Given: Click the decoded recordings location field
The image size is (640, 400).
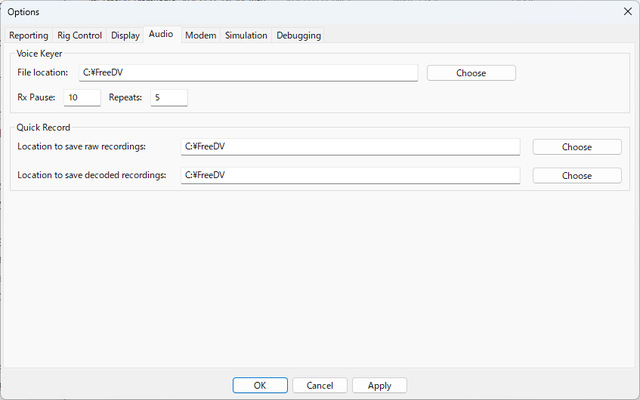Looking at the screenshot, I should pyautogui.click(x=350, y=176).
